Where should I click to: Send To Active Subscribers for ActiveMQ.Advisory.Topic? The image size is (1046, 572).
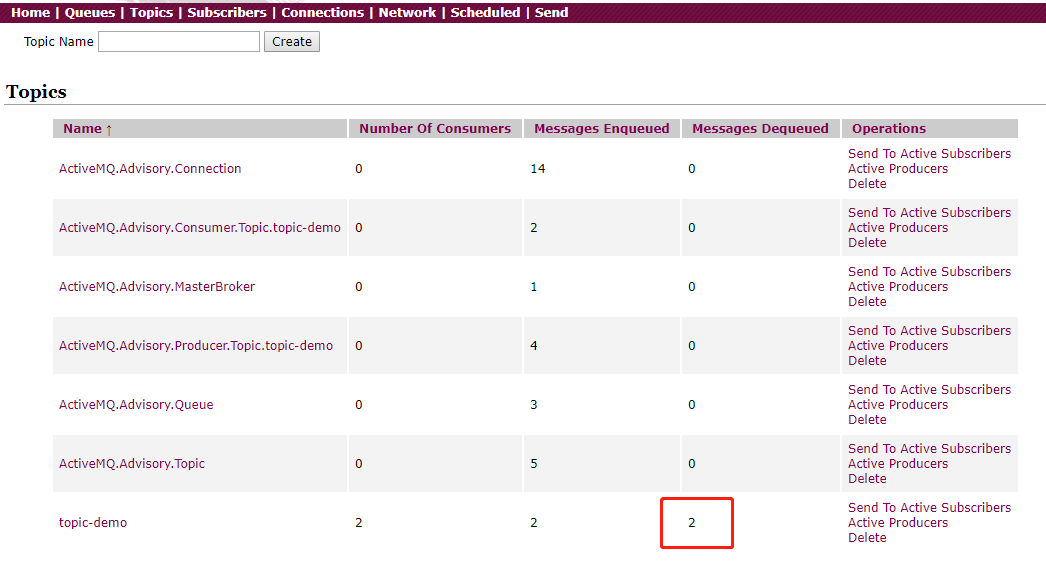tap(929, 449)
